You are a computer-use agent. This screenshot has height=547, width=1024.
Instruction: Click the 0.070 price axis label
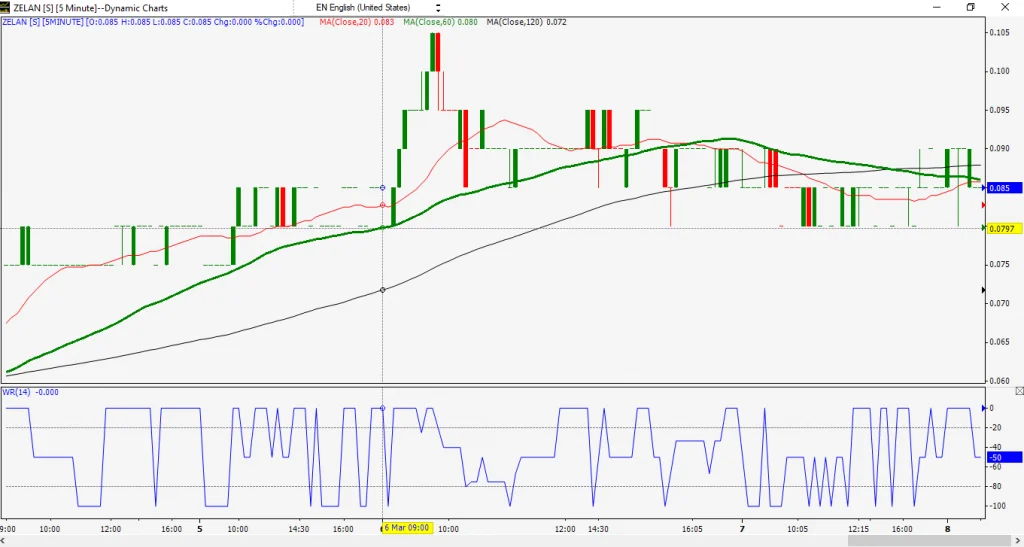pos(1000,303)
